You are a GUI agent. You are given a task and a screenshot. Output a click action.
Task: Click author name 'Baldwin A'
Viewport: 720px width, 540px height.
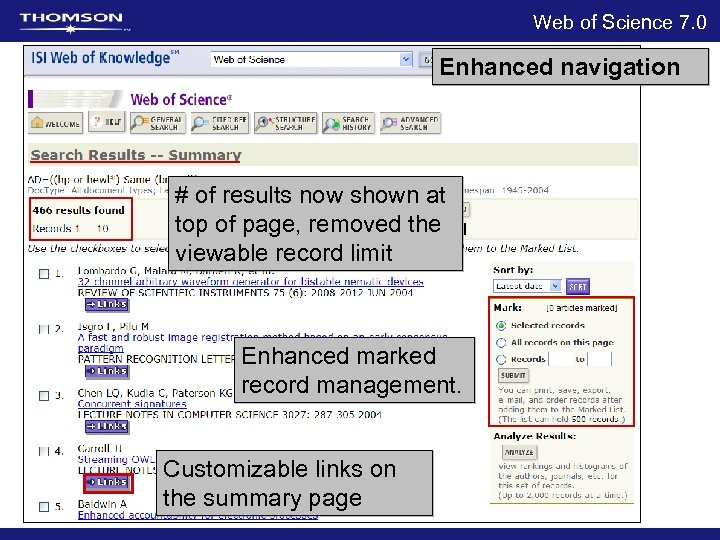(102, 504)
